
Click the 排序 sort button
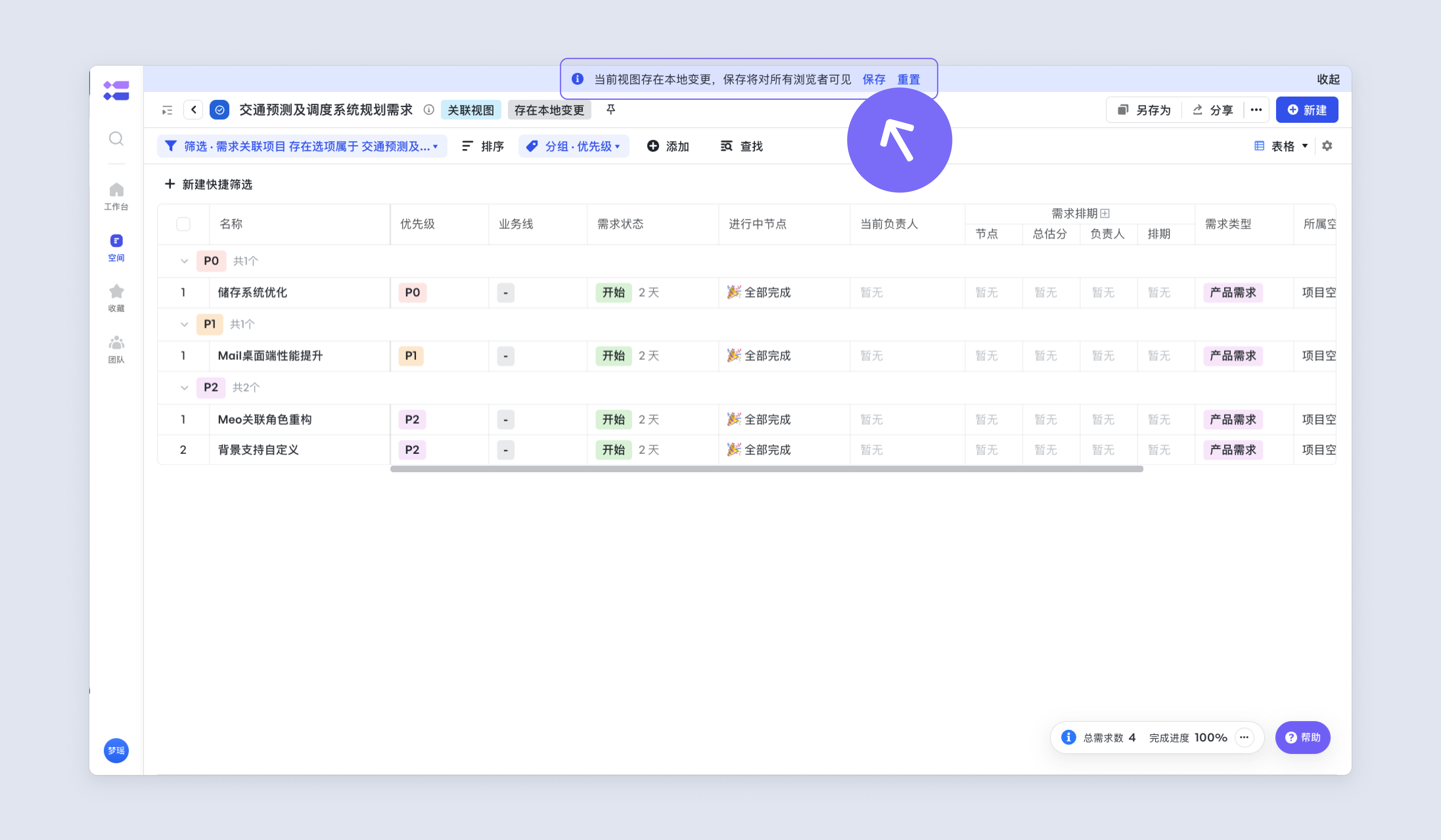(x=483, y=146)
